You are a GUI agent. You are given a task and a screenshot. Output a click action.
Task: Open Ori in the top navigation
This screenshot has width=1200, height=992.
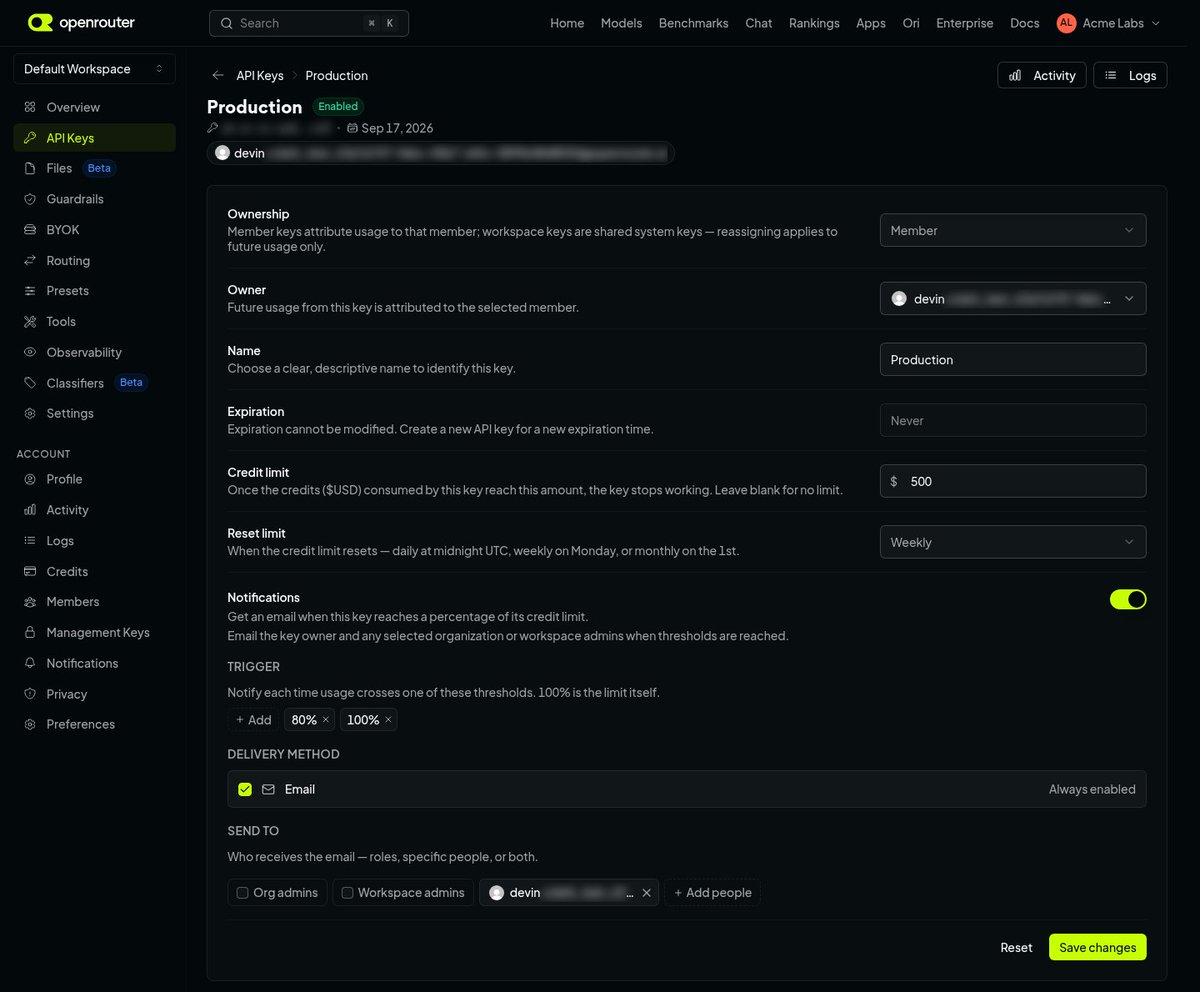[x=911, y=23]
